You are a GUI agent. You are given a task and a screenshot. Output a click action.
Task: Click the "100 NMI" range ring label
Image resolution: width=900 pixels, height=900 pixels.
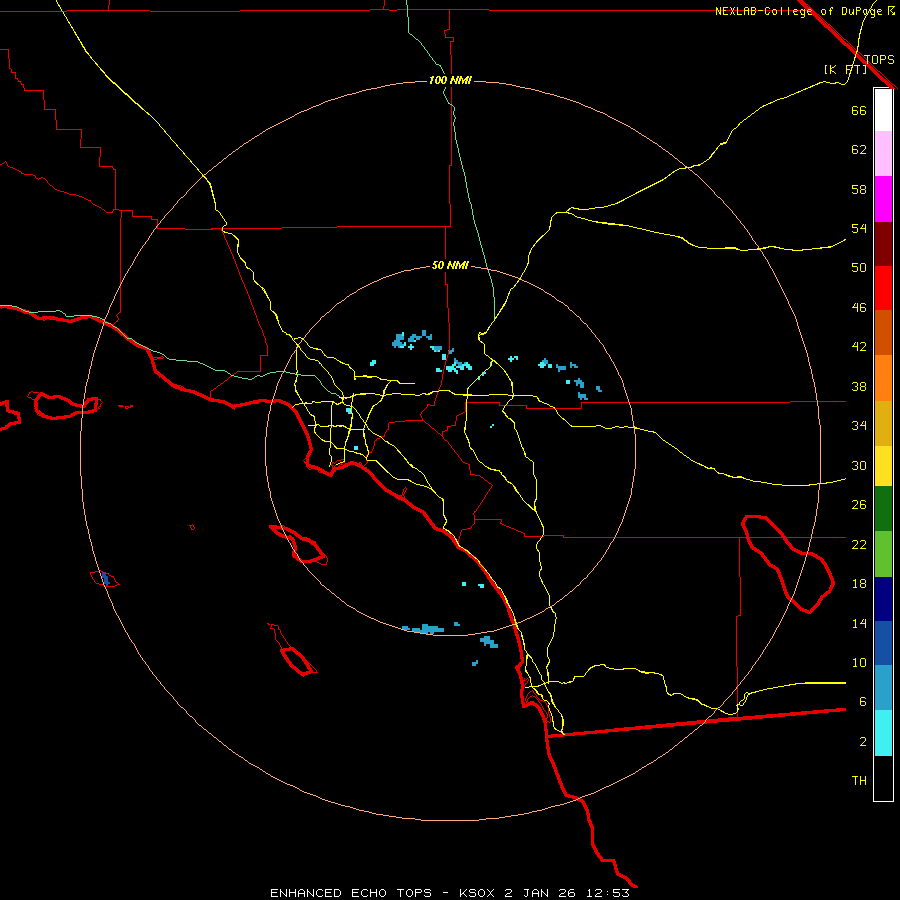(450, 80)
